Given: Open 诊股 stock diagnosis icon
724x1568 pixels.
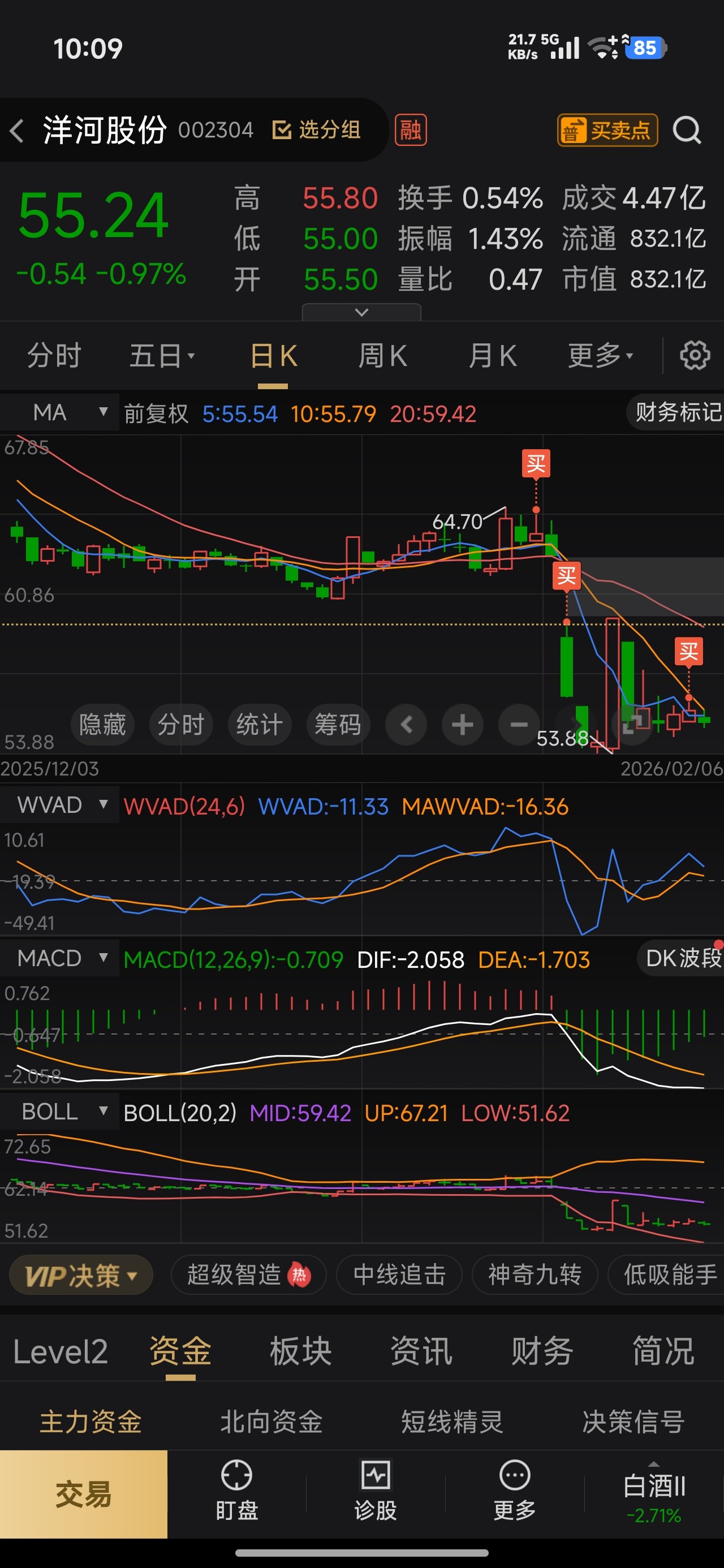Looking at the screenshot, I should coord(376,1490).
